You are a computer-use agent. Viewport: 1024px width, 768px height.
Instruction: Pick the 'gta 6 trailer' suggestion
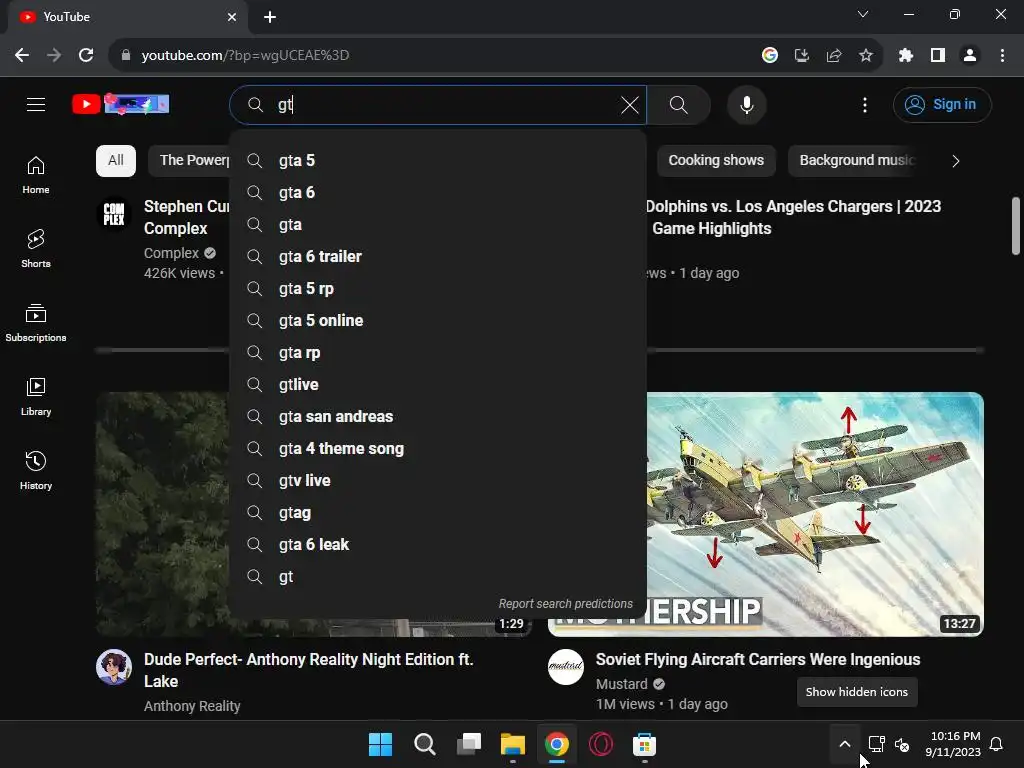438,257
